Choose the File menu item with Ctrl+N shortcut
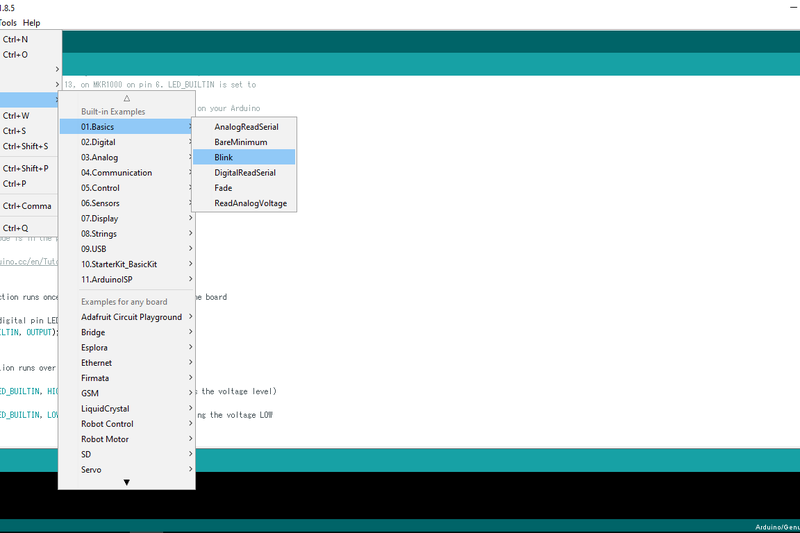This screenshot has height=533, width=800. [x=31, y=39]
